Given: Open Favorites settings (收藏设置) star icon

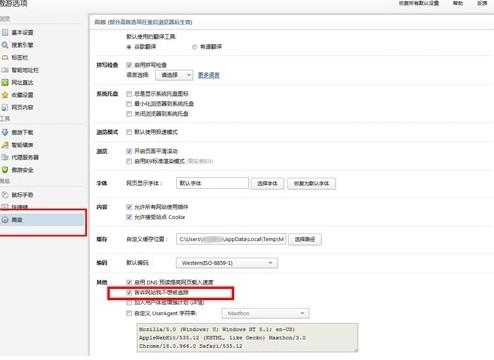Looking at the screenshot, I should (5, 95).
